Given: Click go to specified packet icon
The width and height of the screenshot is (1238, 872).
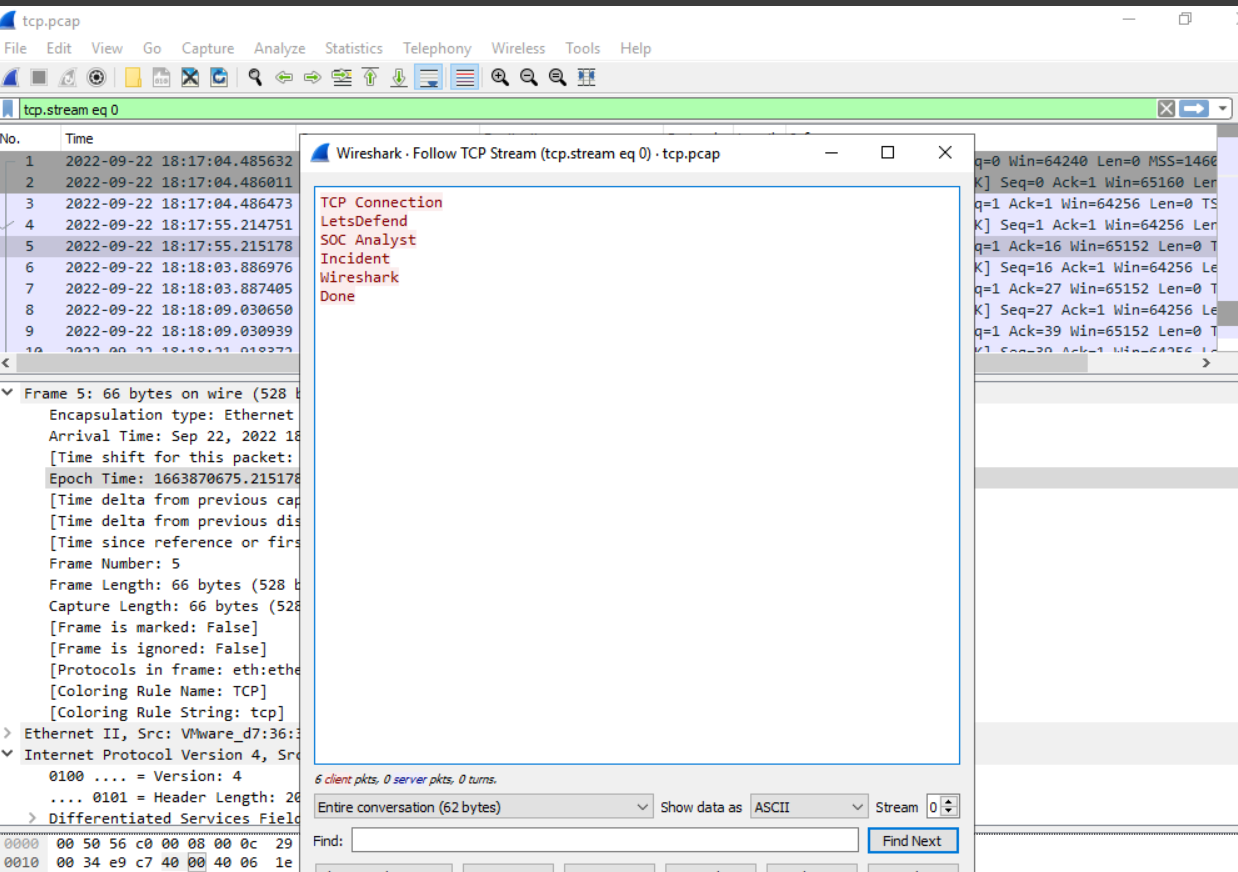Looking at the screenshot, I should (x=341, y=77).
